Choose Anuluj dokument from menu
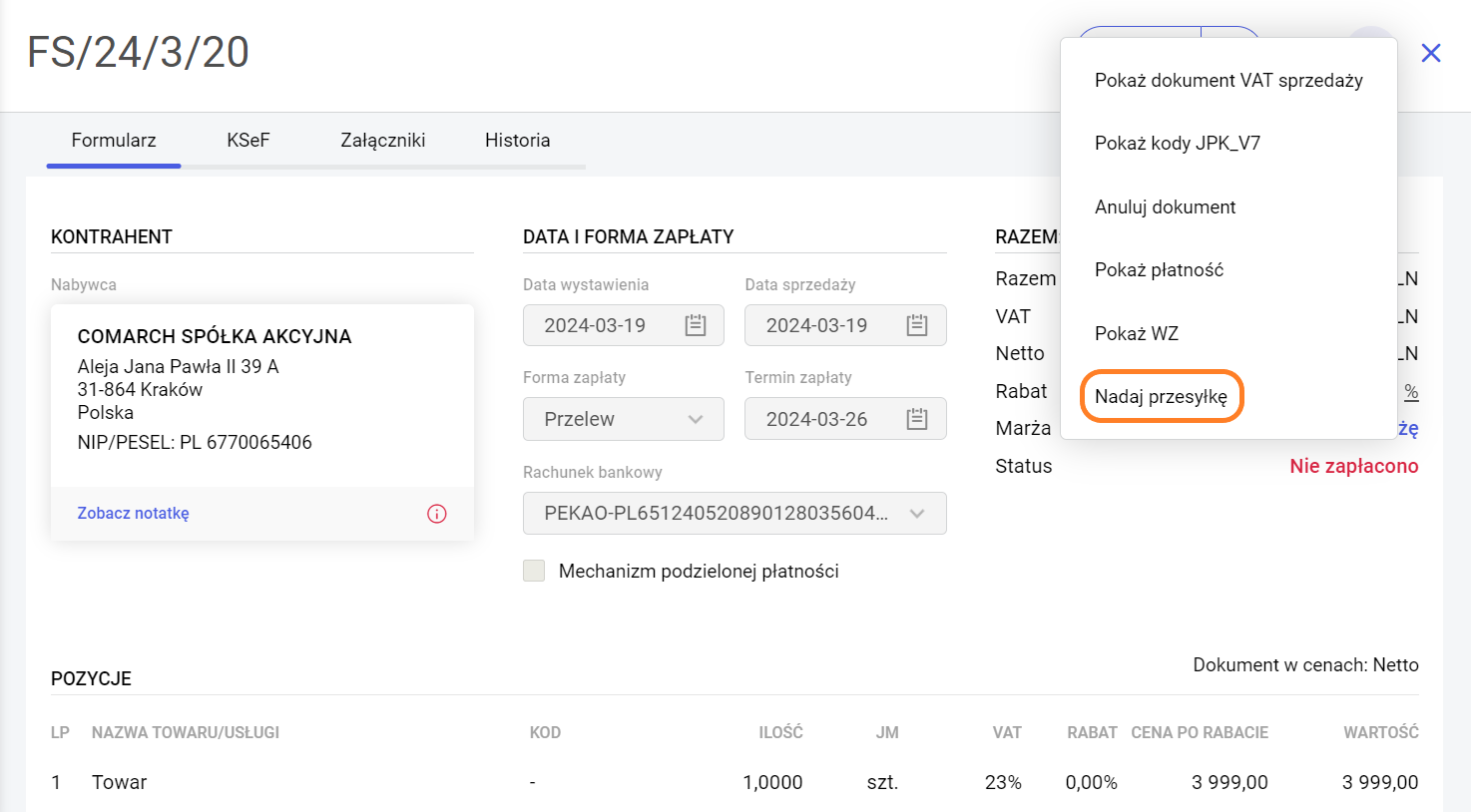This screenshot has height=812, width=1471. tap(1165, 206)
